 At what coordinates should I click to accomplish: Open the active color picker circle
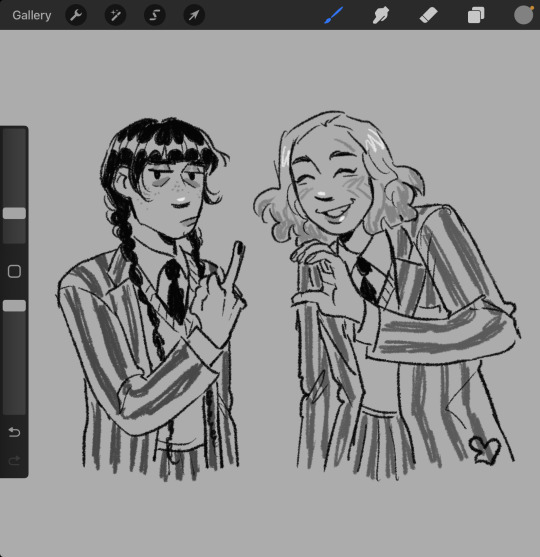pyautogui.click(x=523, y=15)
